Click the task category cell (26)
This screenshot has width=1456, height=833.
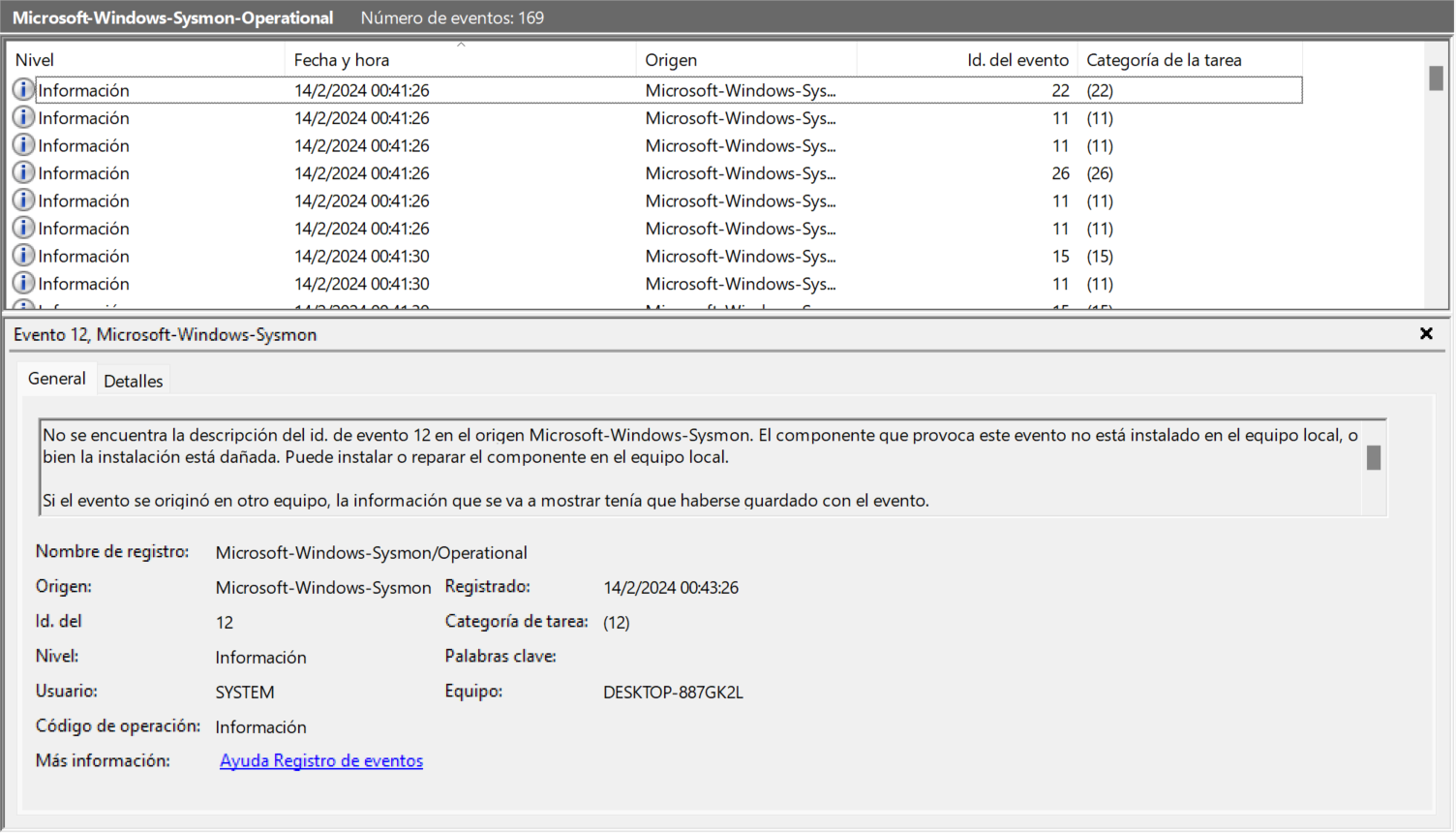1100,174
